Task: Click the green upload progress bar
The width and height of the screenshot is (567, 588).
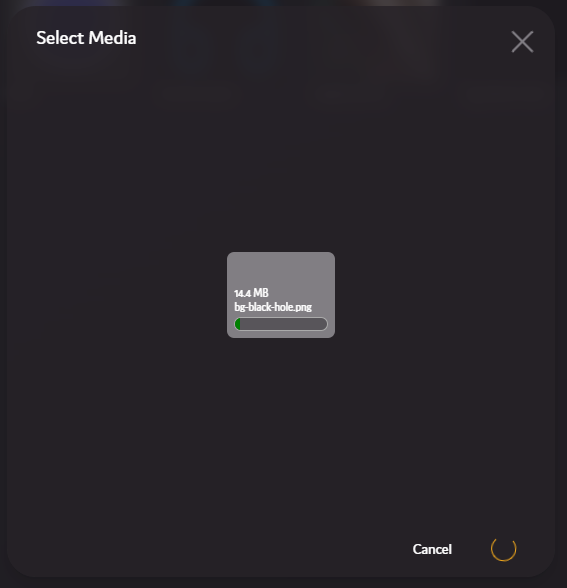Action: tap(281, 324)
